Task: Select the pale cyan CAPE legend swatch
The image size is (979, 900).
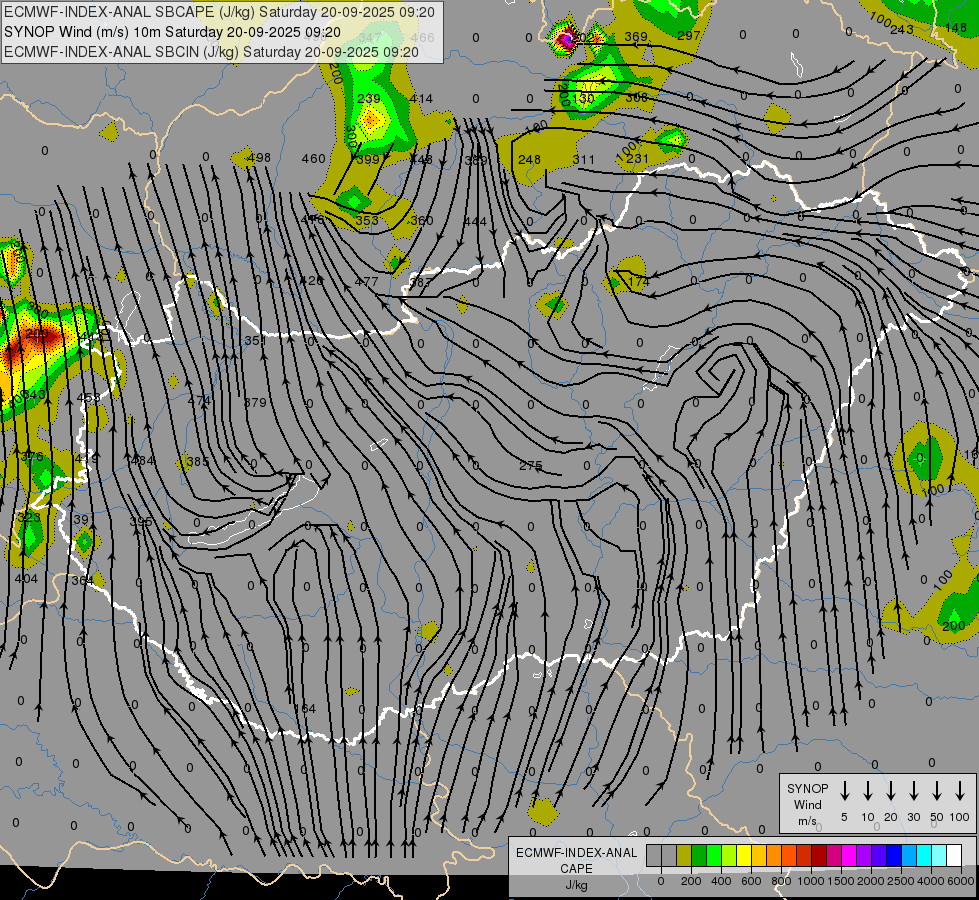Action: pyautogui.click(x=938, y=856)
